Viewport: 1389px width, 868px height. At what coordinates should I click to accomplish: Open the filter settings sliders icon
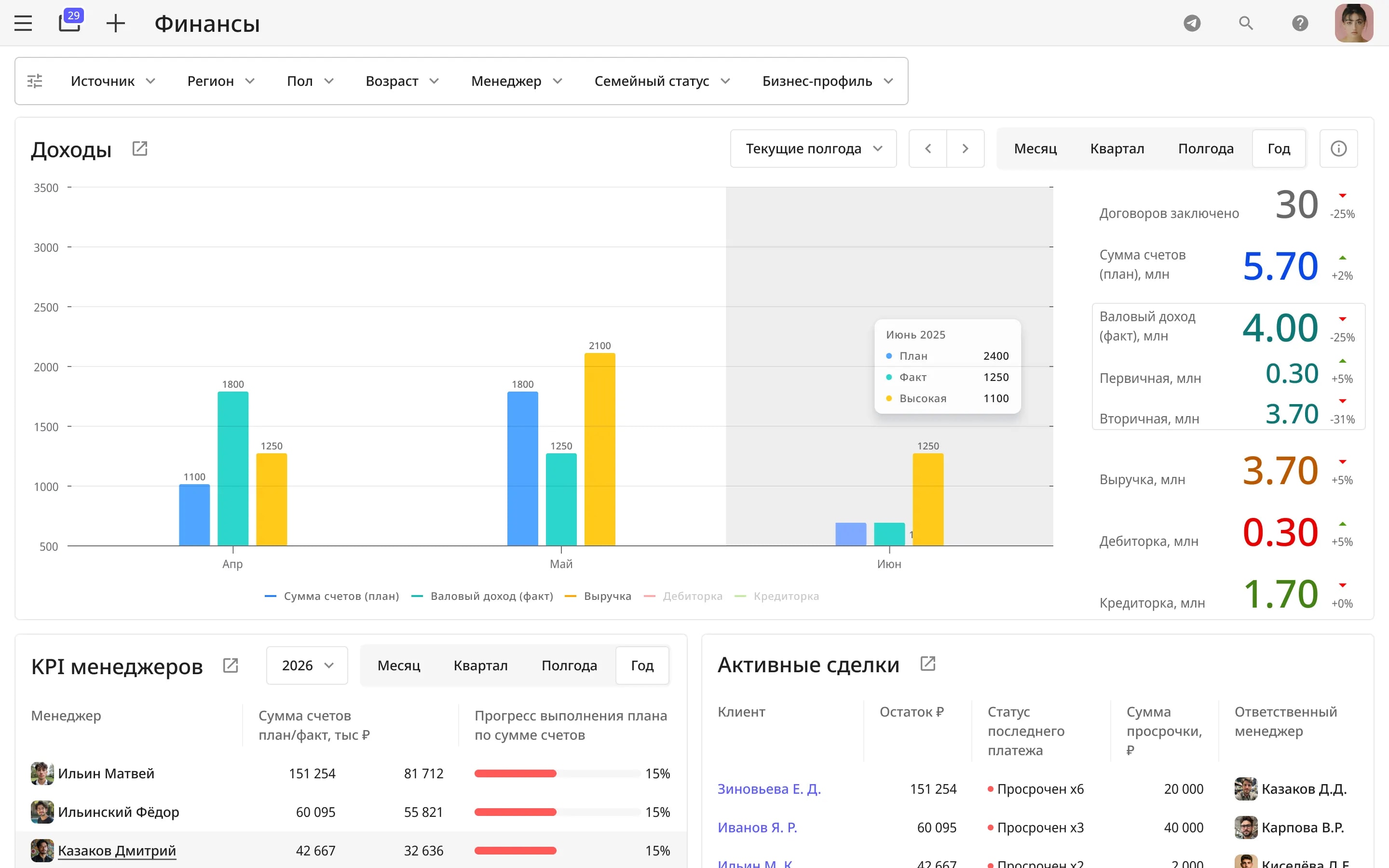(x=35, y=81)
